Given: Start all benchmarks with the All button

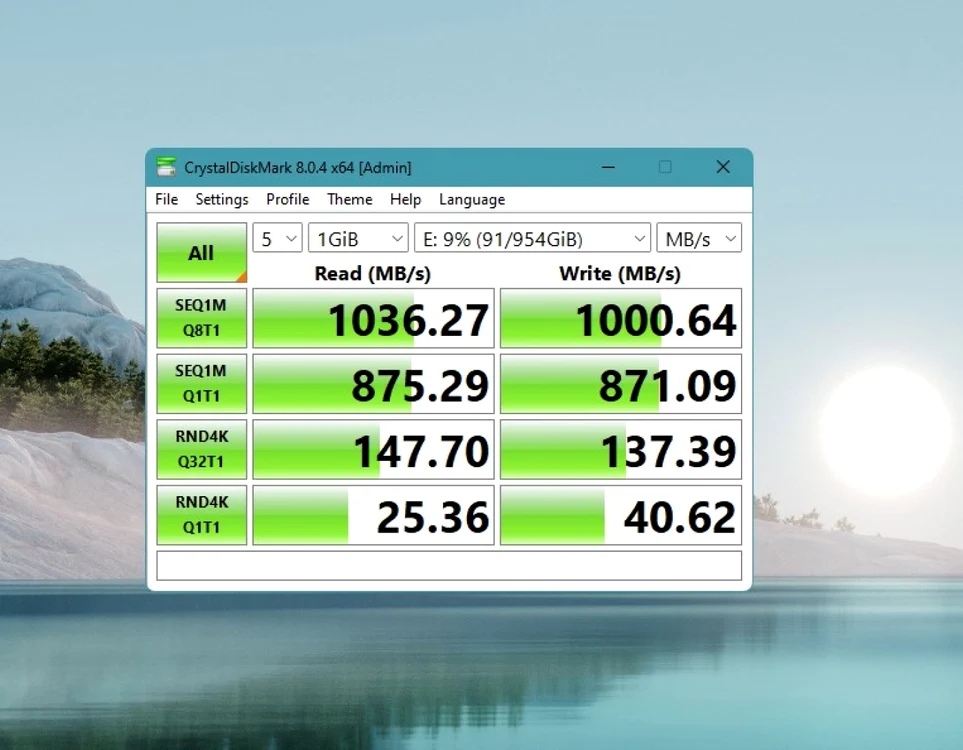Looking at the screenshot, I should (201, 252).
